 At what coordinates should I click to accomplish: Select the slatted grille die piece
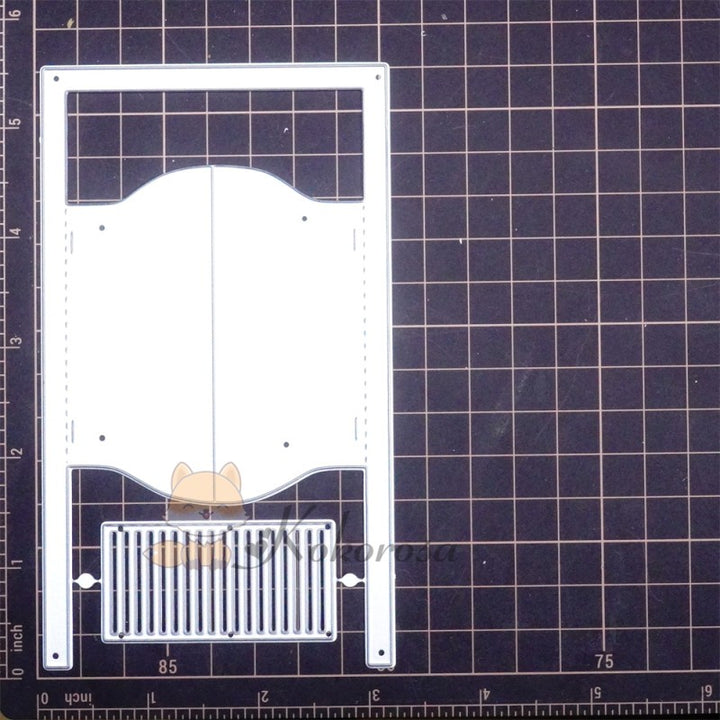(219, 583)
